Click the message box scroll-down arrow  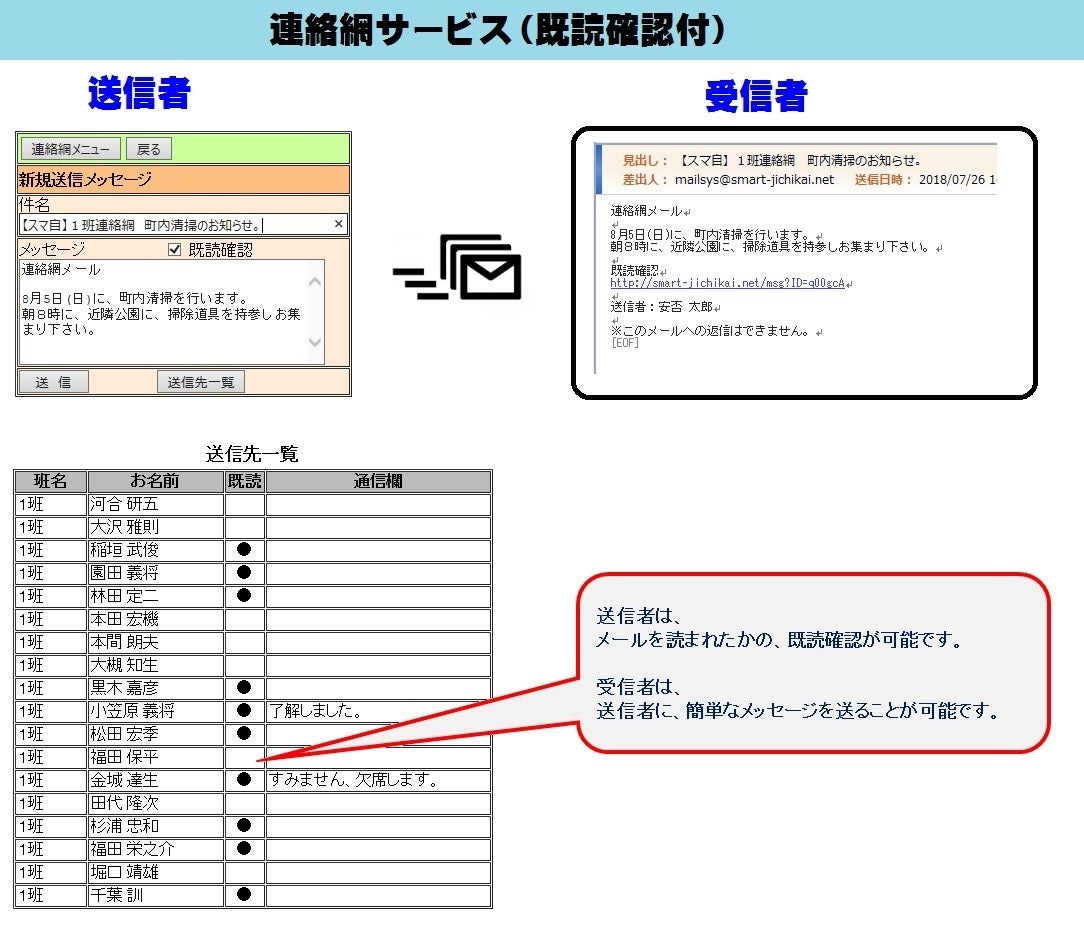(x=315, y=344)
